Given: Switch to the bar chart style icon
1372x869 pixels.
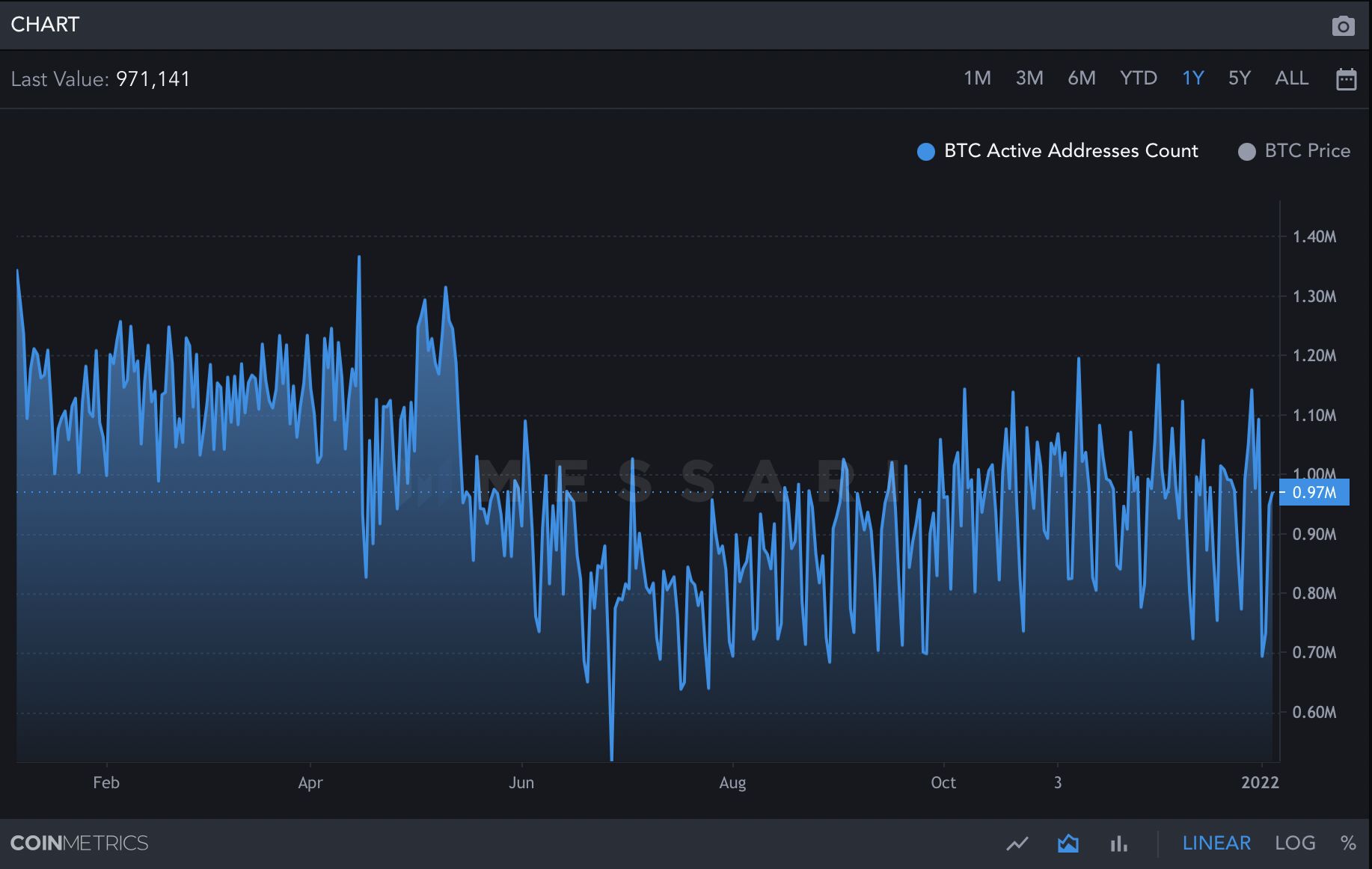Looking at the screenshot, I should coord(1118,843).
